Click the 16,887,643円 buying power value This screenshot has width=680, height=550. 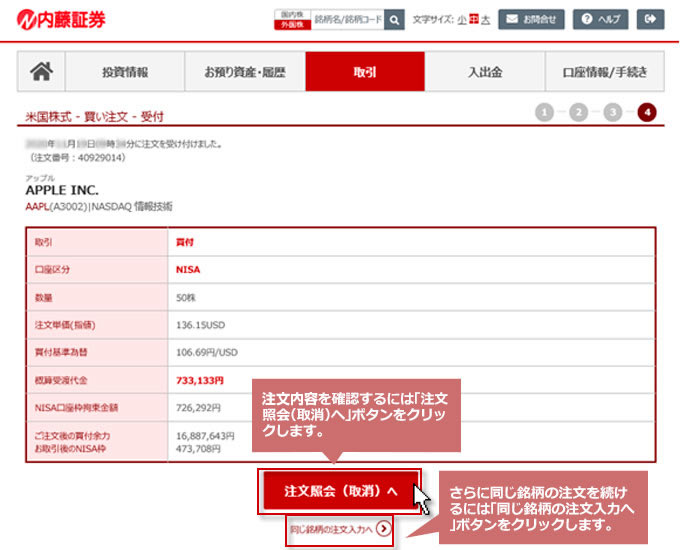coord(205,436)
